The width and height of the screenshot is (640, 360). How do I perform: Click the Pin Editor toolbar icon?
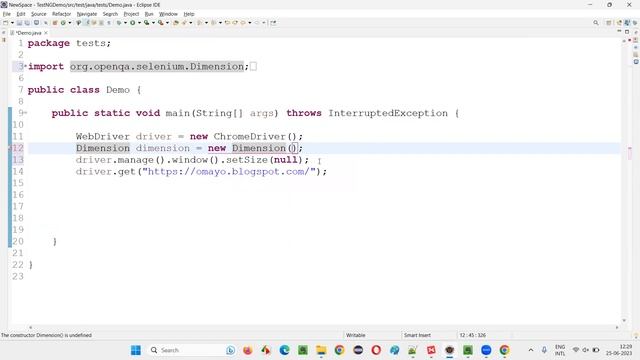pos(273,23)
